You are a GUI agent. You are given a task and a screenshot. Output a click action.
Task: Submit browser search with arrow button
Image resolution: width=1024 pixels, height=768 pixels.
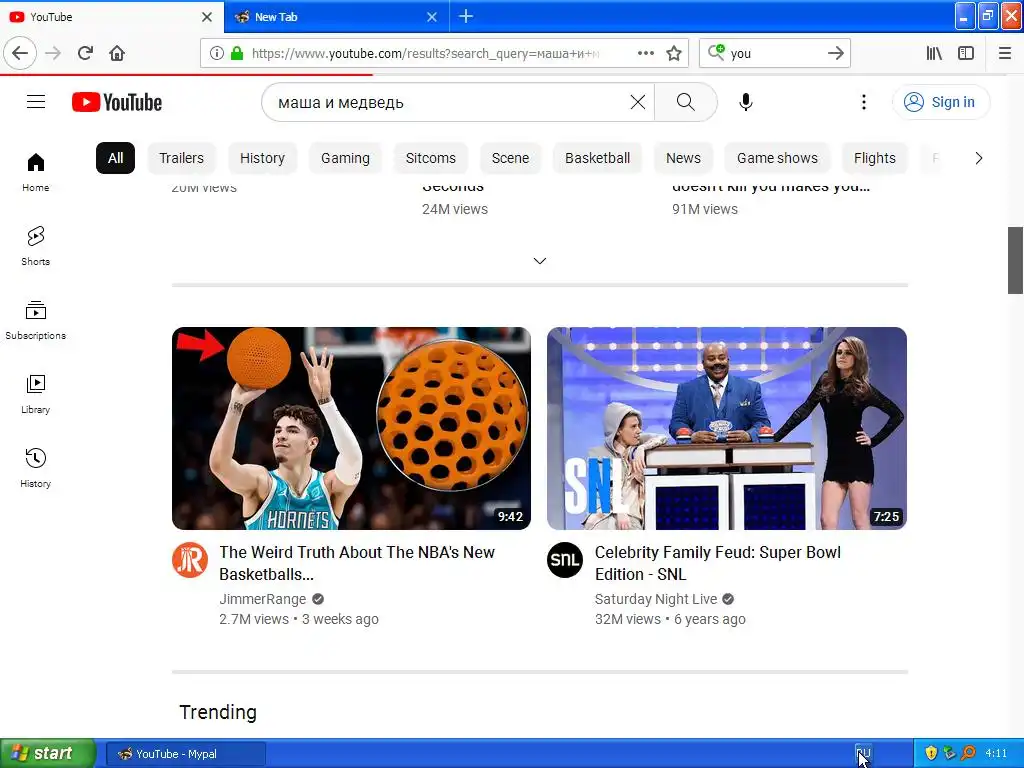click(x=835, y=53)
